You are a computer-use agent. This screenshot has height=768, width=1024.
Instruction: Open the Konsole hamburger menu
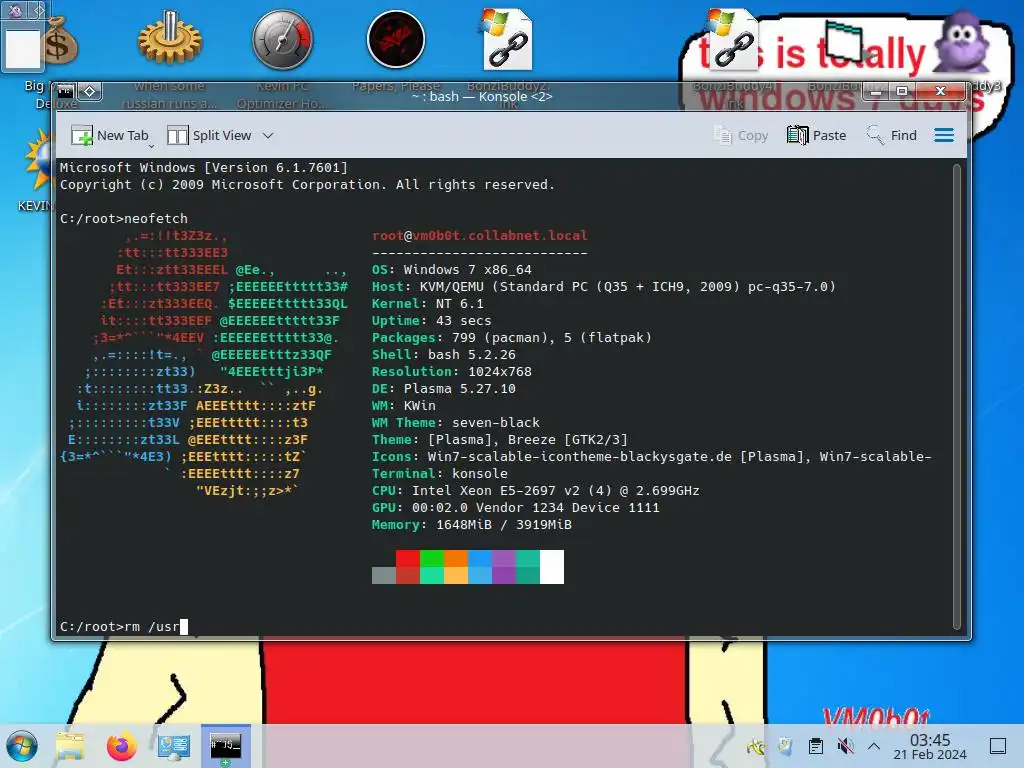tap(944, 135)
